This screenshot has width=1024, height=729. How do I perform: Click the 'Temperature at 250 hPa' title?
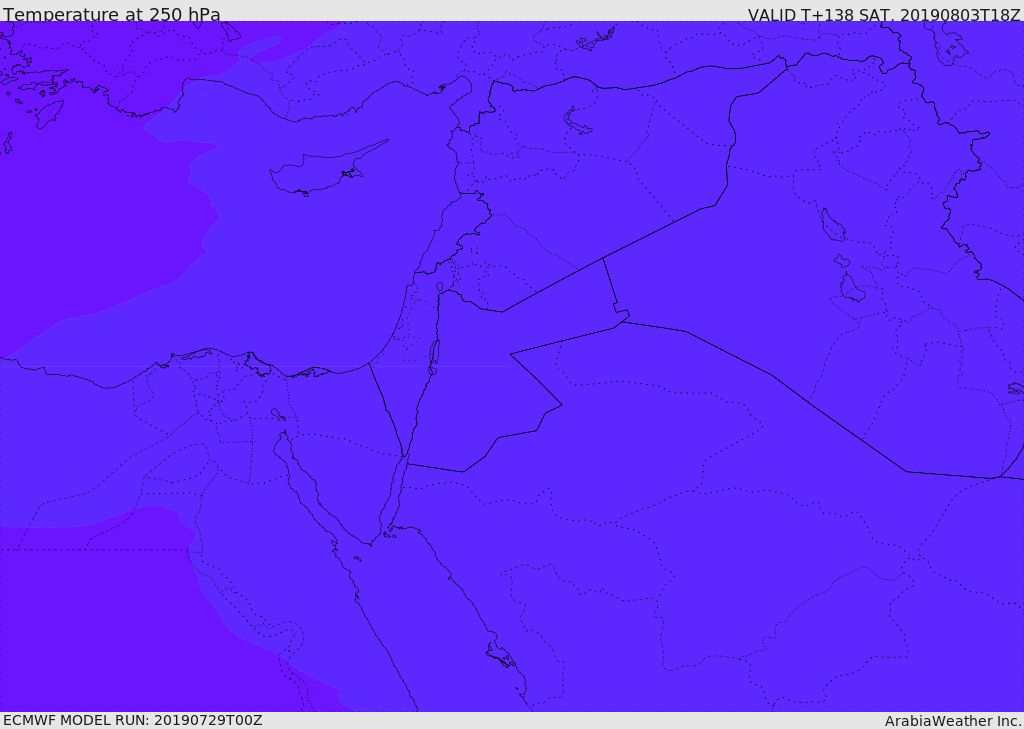[x=112, y=14]
